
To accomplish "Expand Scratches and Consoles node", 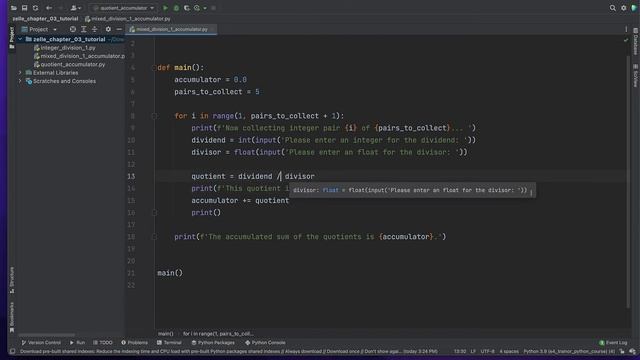I will tap(20, 81).
